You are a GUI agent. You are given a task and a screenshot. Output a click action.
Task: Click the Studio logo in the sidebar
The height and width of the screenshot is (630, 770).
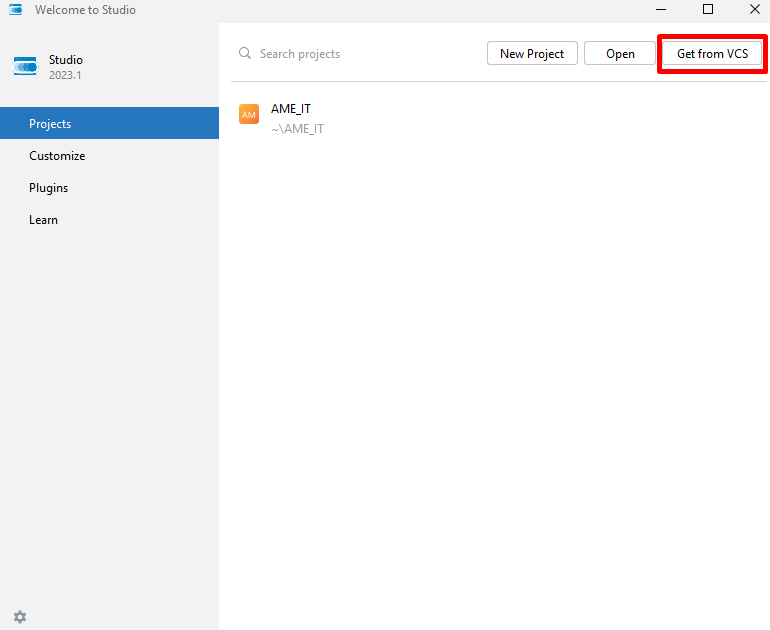[x=25, y=67]
